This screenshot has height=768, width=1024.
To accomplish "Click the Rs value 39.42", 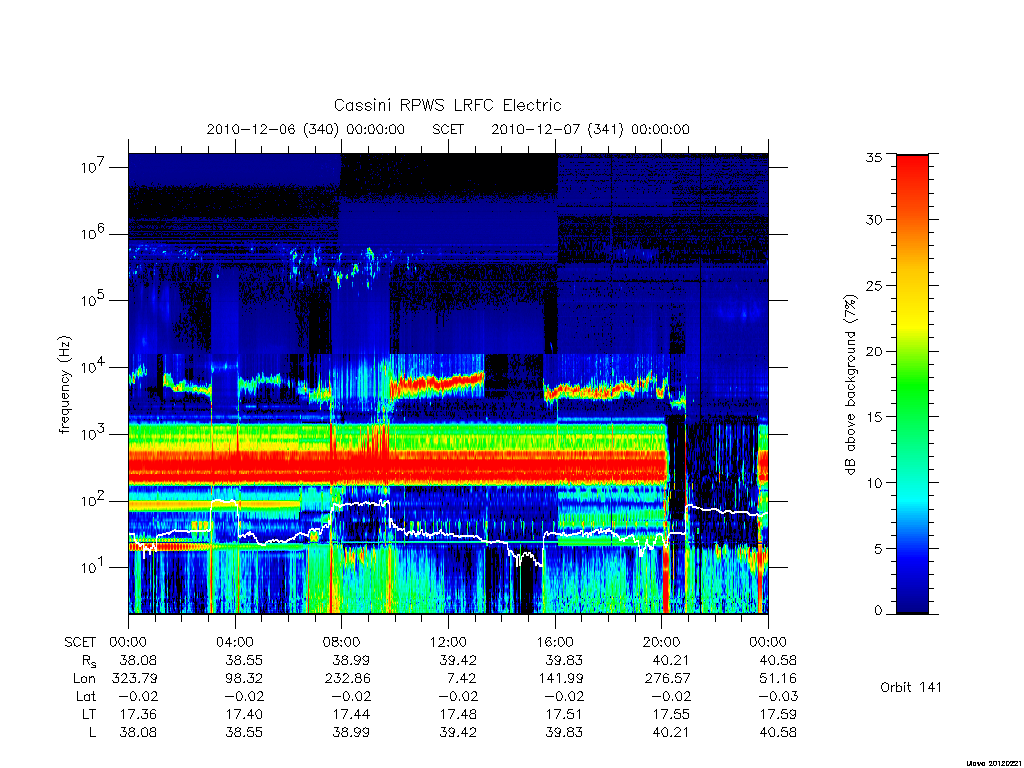I will click(x=458, y=660).
